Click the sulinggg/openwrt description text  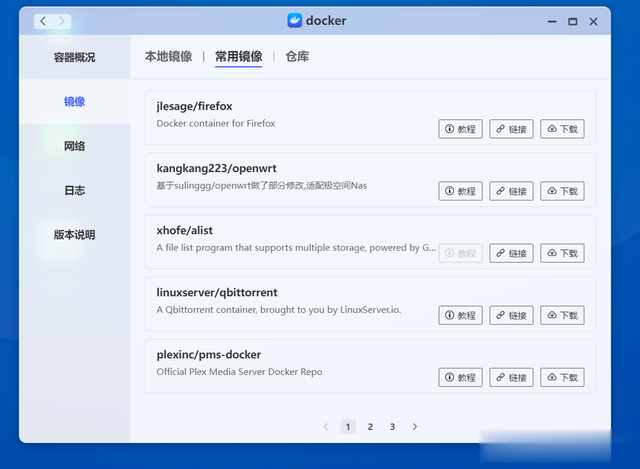(262, 186)
